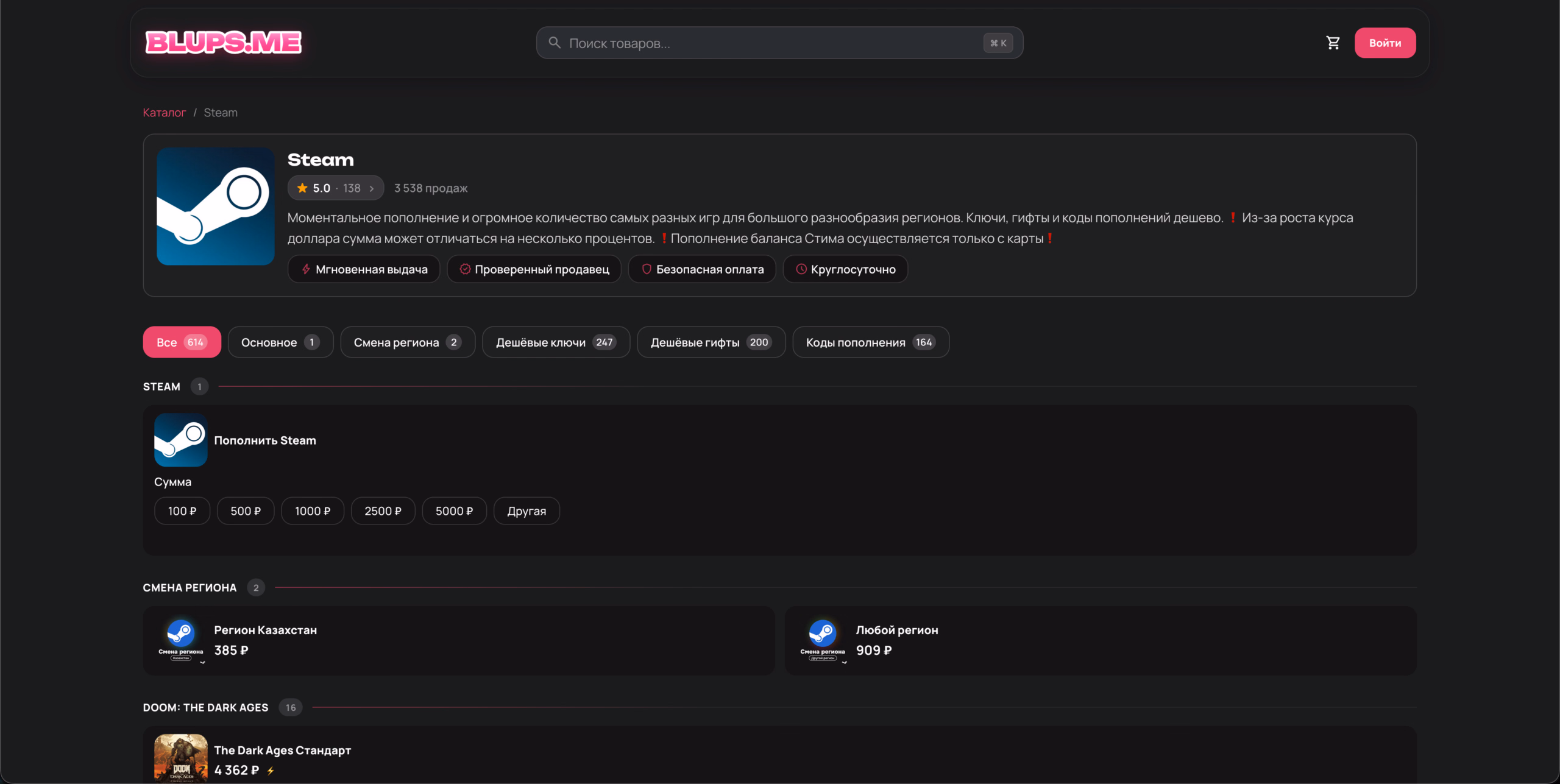Open the shopping cart icon
Image resolution: width=1560 pixels, height=784 pixels.
[1333, 43]
